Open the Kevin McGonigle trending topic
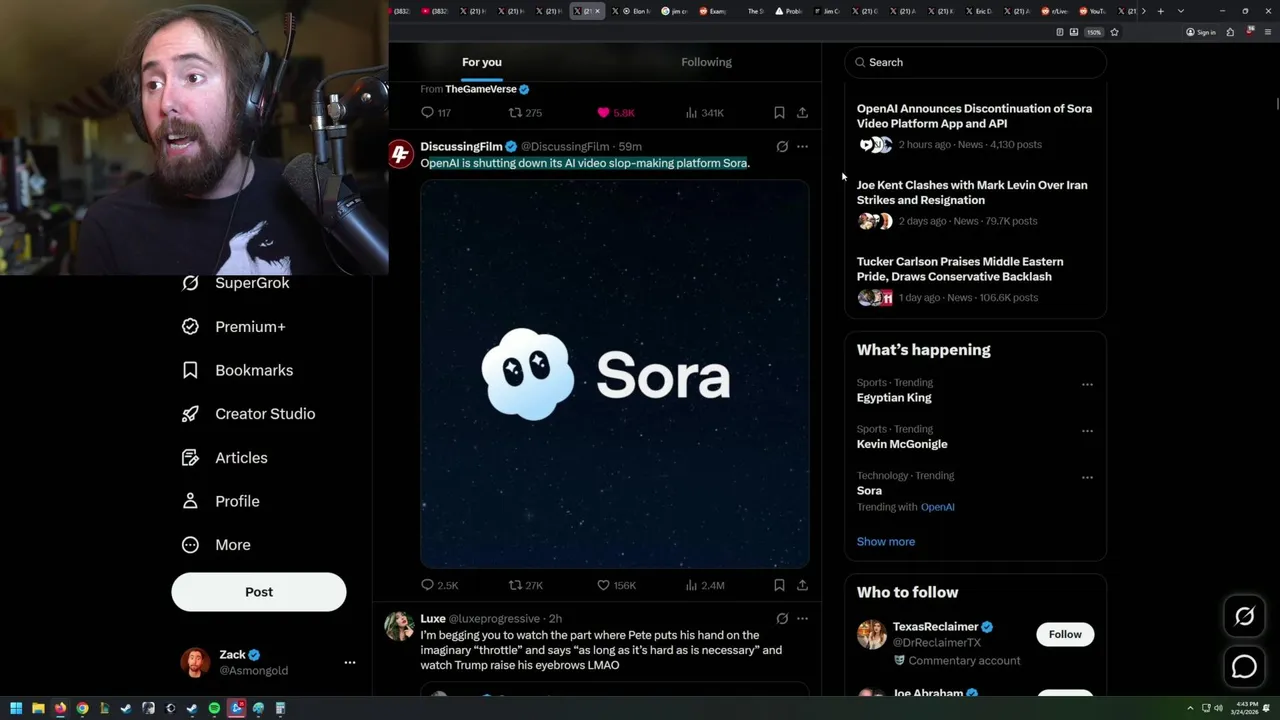1280x720 pixels. (x=902, y=444)
